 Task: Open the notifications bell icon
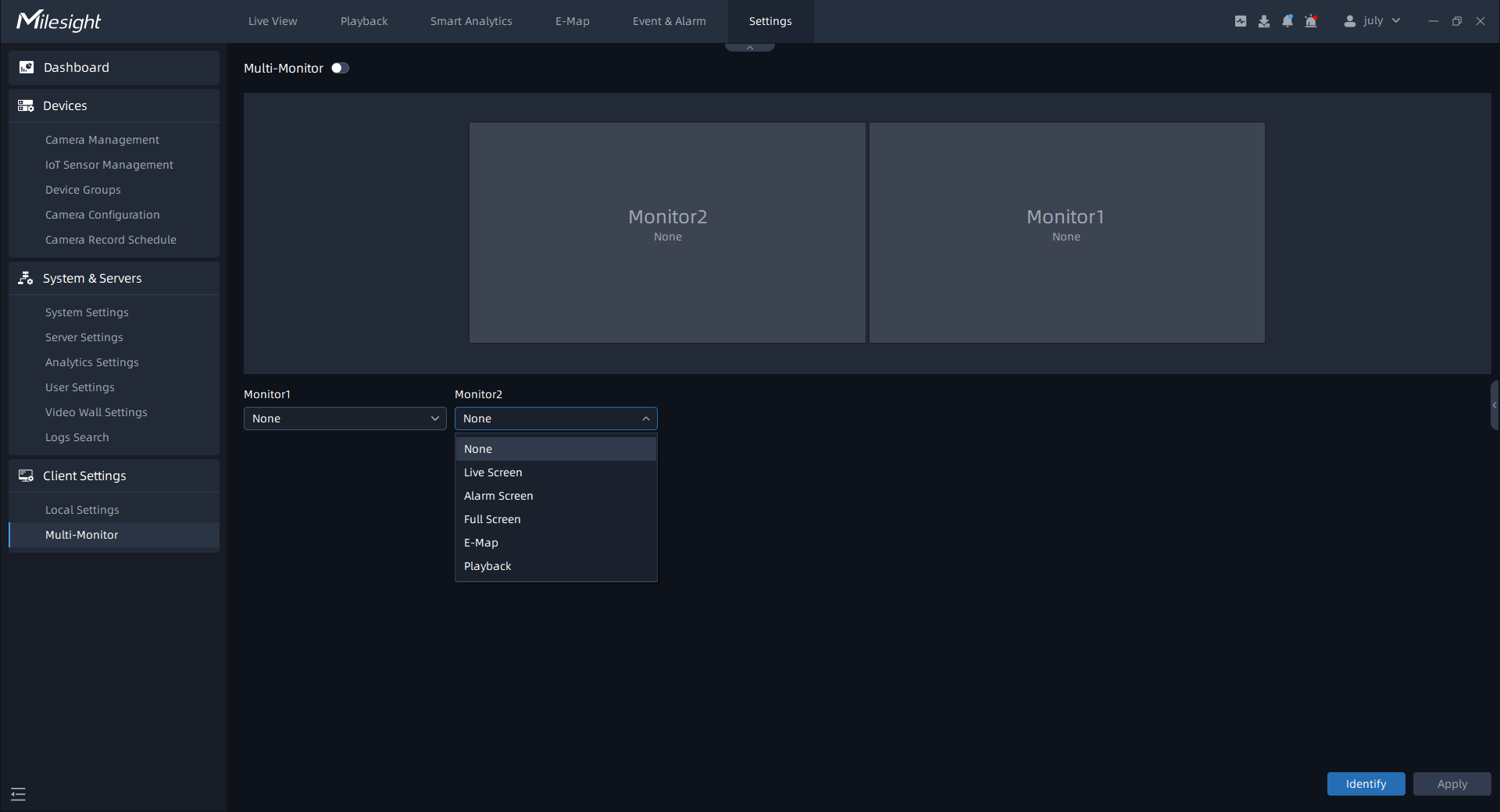1287,21
